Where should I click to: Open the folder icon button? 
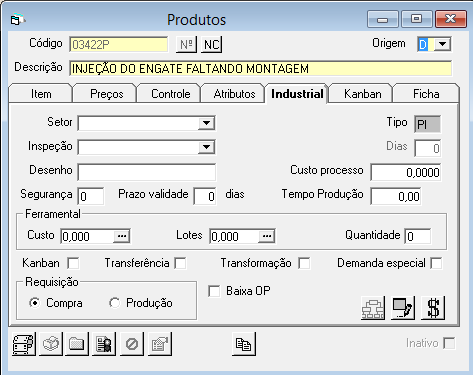point(77,344)
